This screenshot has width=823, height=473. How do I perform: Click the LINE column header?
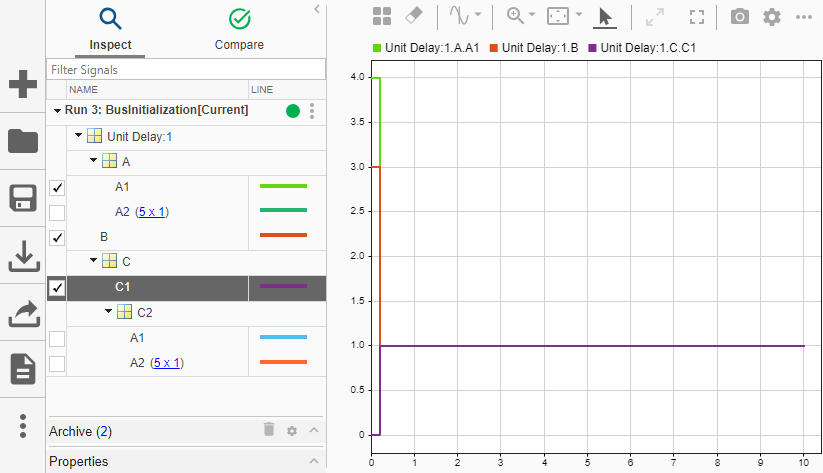tap(287, 90)
